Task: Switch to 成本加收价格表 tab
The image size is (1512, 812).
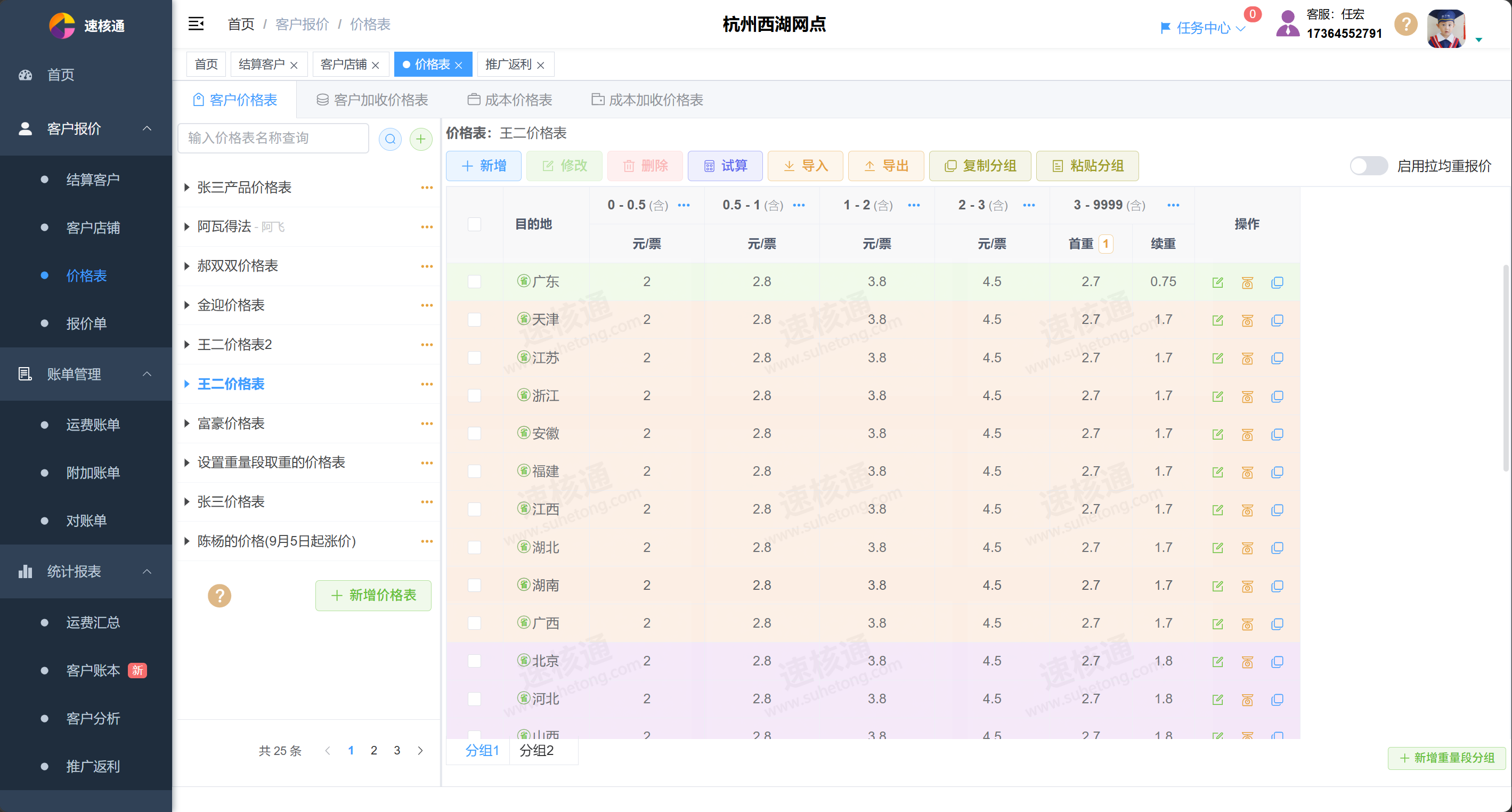Action: click(647, 100)
